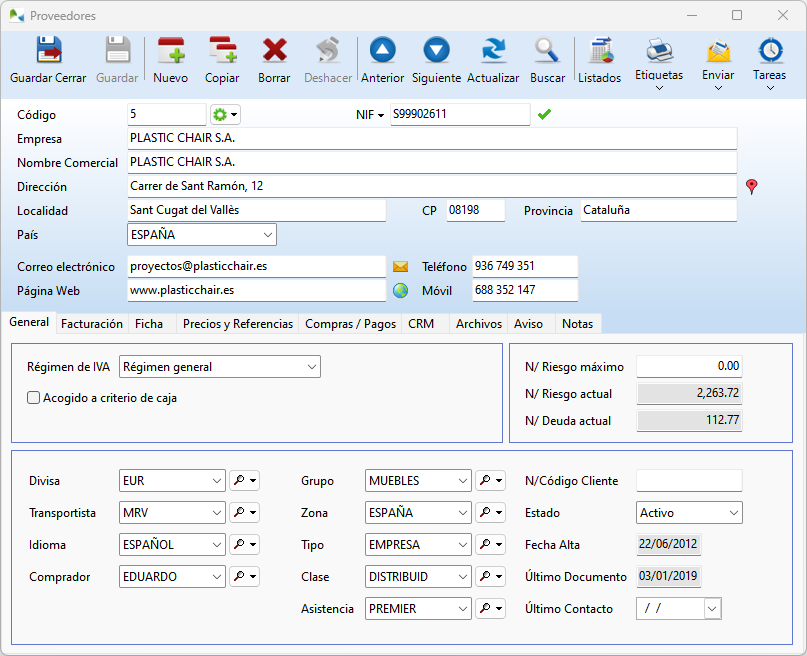Delete the record with Borrar
This screenshot has height=656, width=807.
click(274, 59)
